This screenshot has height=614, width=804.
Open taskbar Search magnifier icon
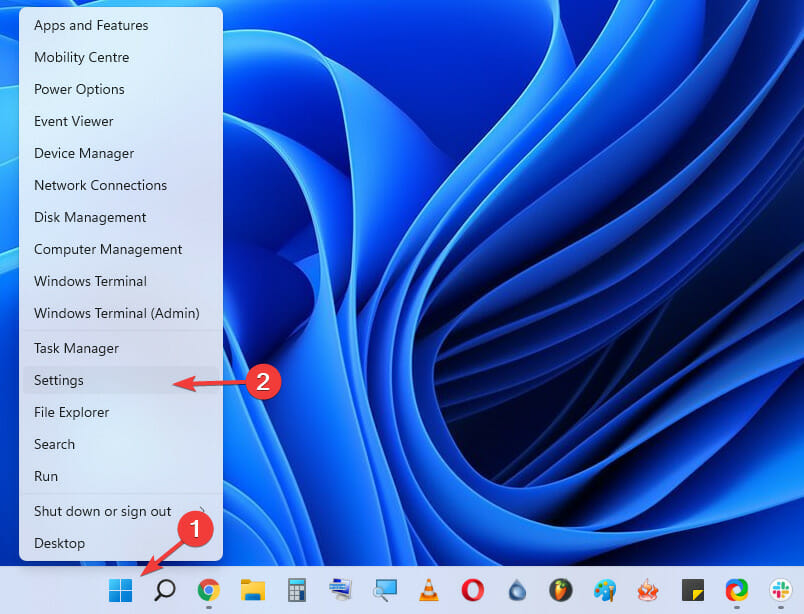(165, 590)
